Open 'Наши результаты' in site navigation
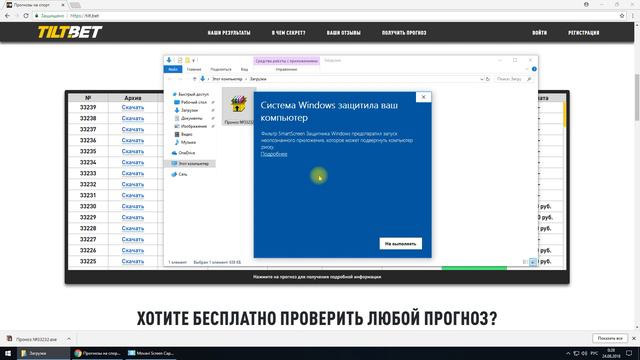640x360 pixels. click(229, 33)
